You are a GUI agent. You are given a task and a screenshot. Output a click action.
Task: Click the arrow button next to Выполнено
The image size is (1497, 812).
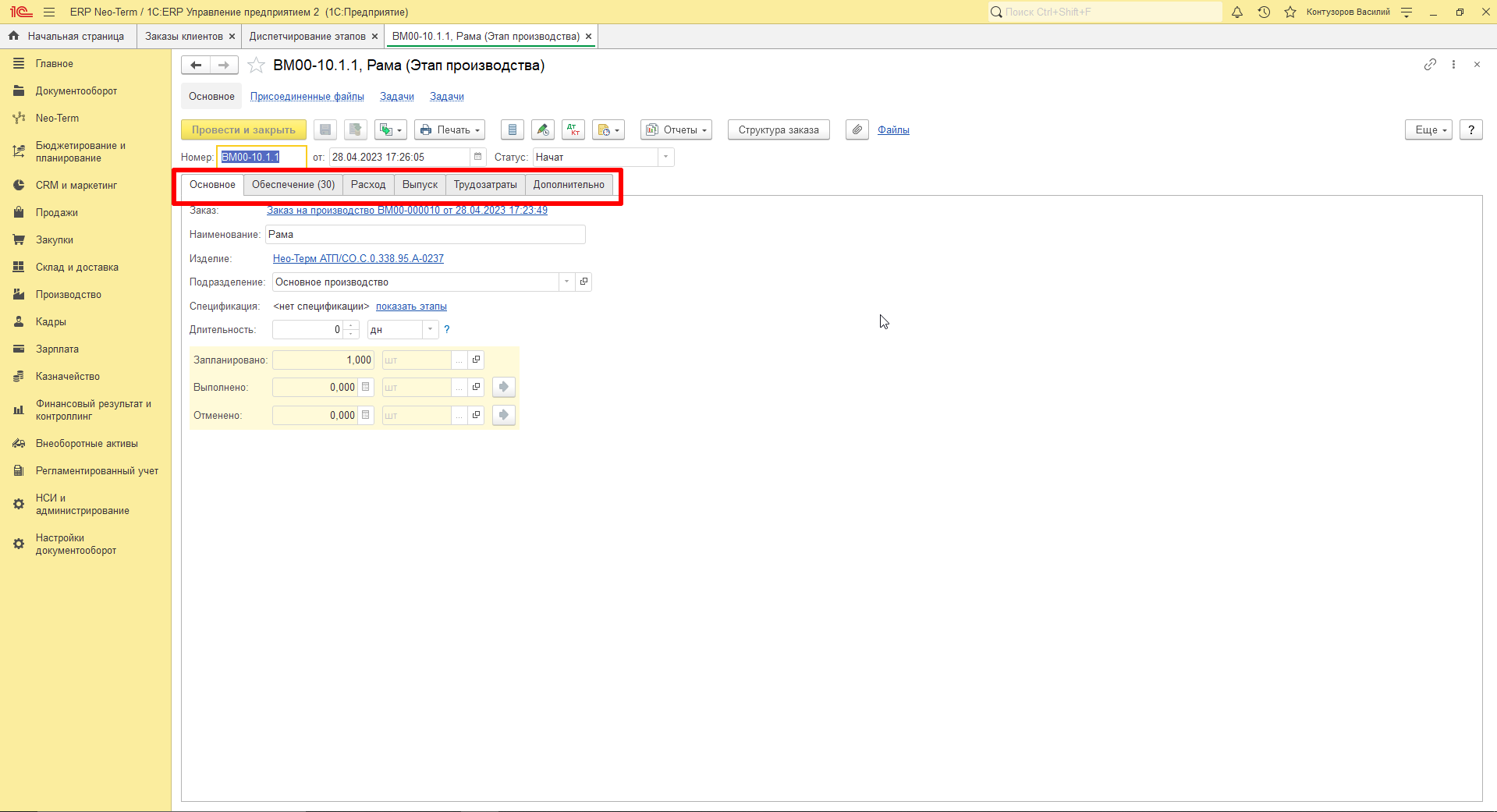504,387
